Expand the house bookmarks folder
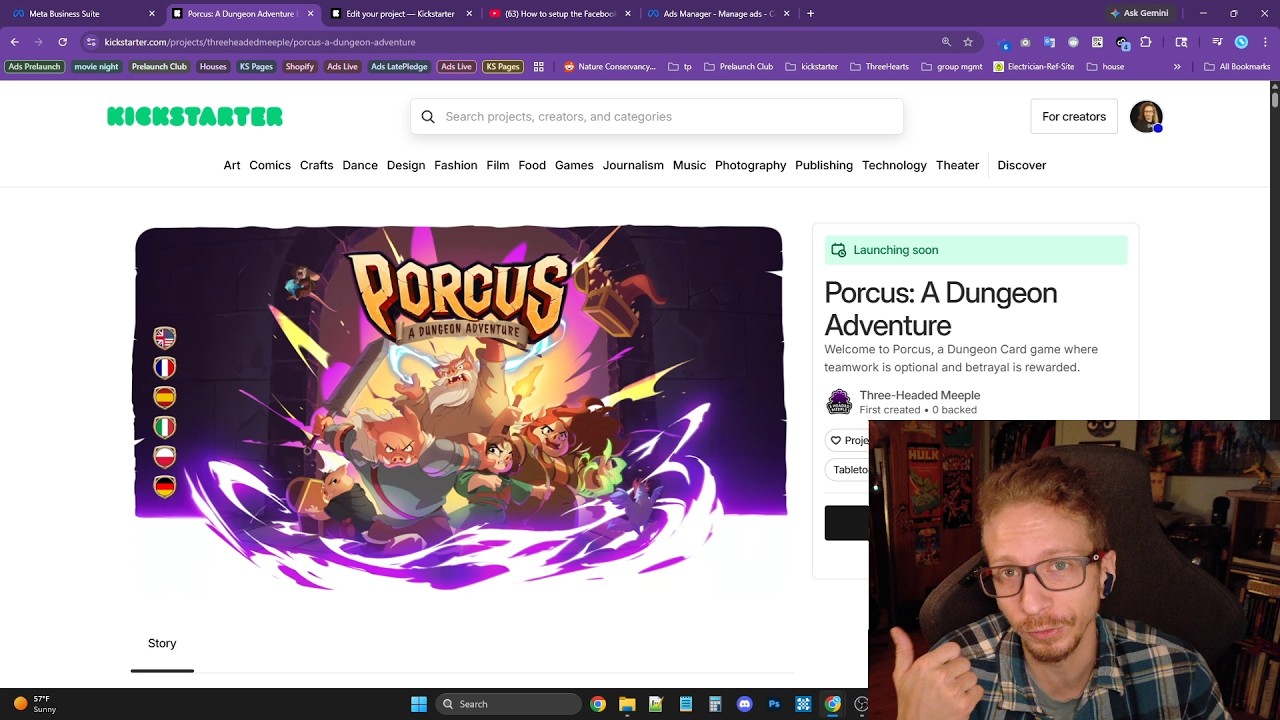The image size is (1280, 720). click(1106, 67)
